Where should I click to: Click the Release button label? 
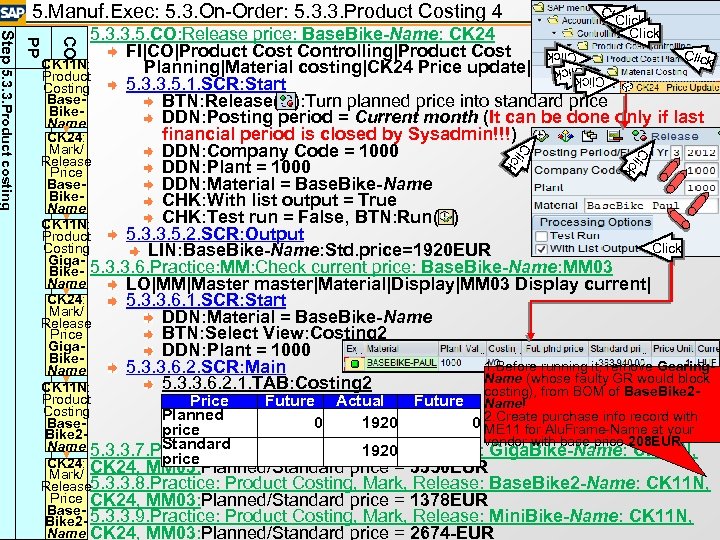(x=675, y=136)
